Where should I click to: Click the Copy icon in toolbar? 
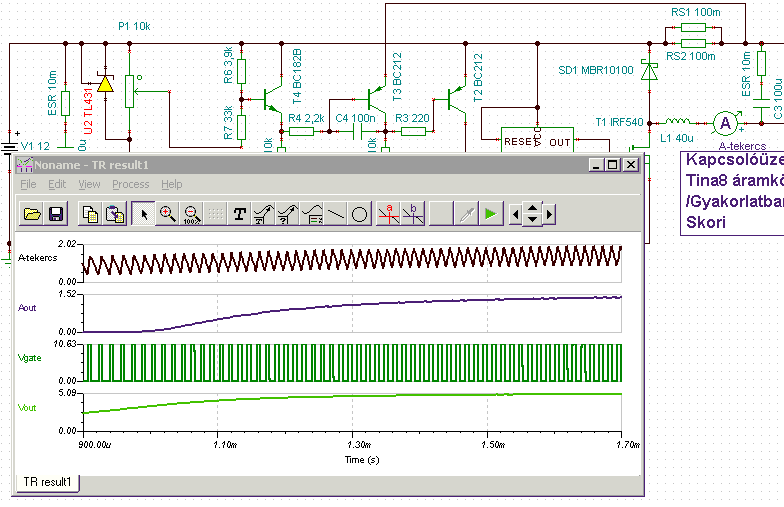click(90, 213)
